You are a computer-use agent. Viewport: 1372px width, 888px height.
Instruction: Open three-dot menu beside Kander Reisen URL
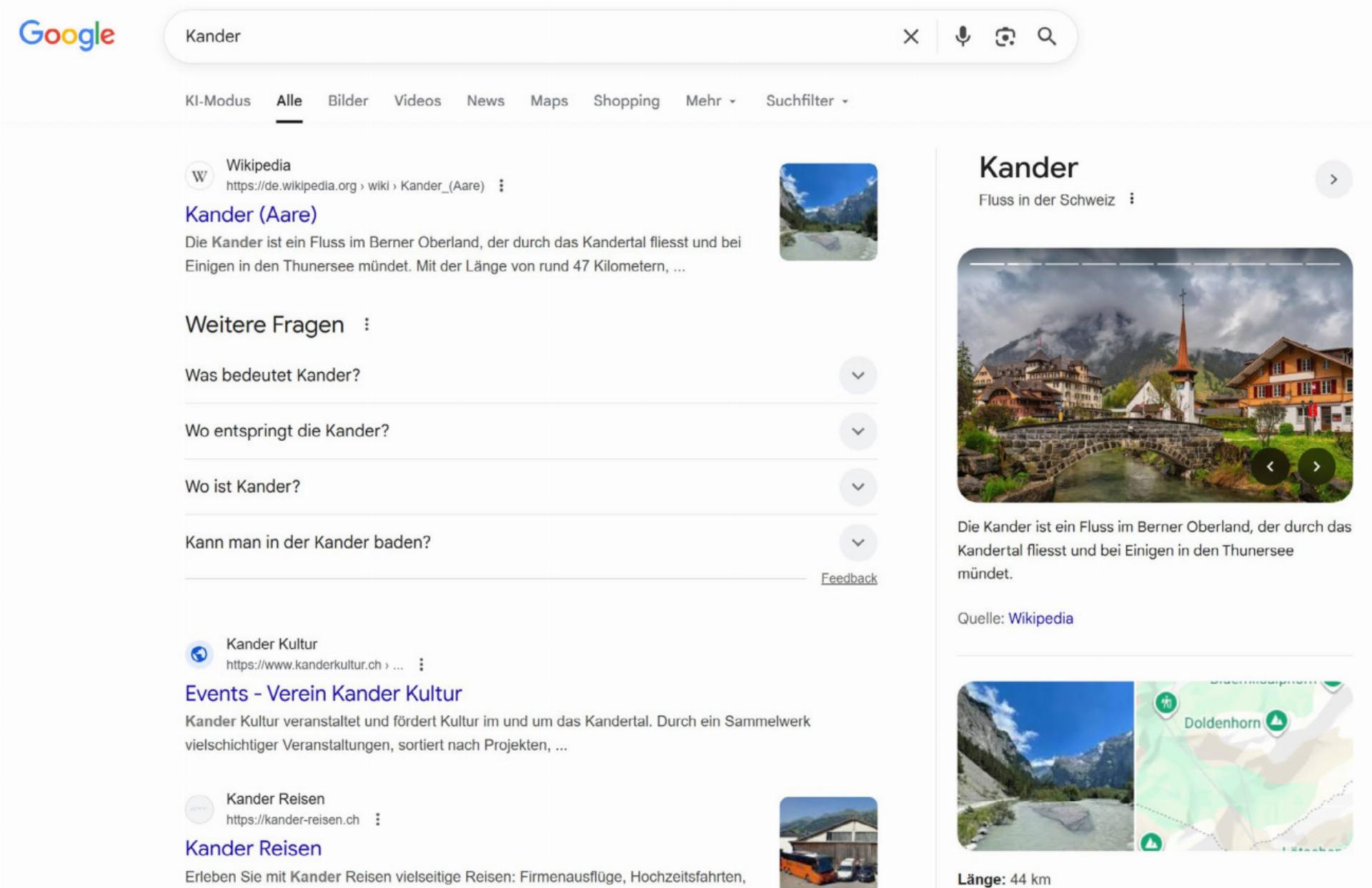point(378,819)
